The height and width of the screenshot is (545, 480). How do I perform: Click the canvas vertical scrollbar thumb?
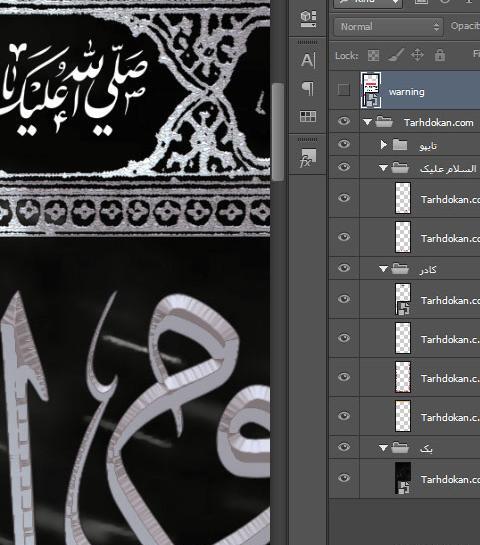[x=277, y=132]
